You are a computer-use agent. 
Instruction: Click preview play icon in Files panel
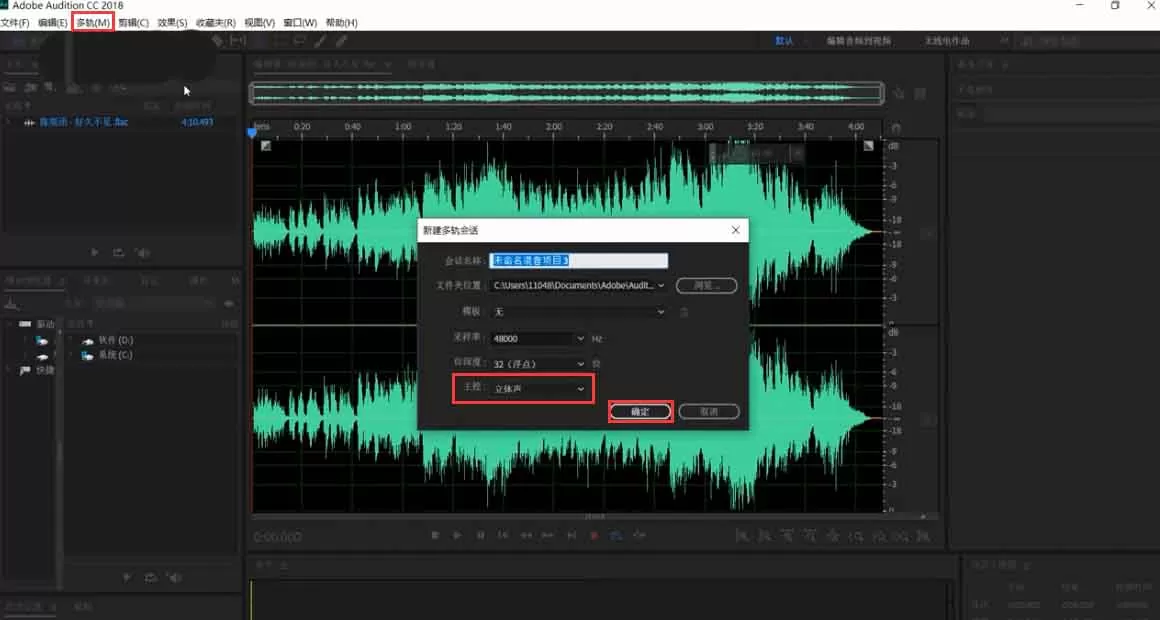[95, 252]
